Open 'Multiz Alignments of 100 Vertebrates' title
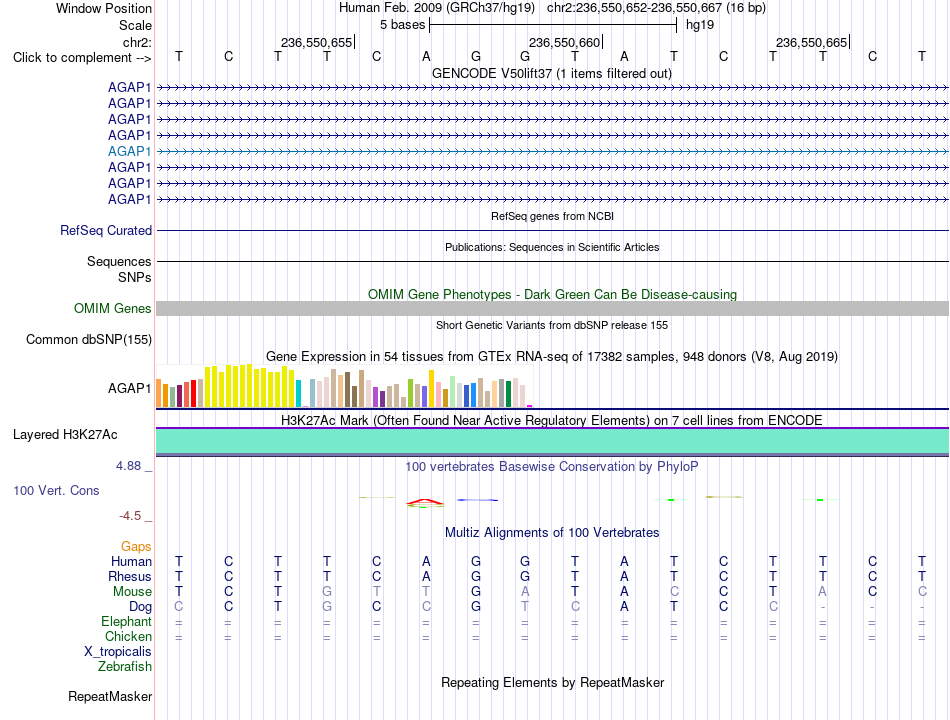 pos(552,533)
